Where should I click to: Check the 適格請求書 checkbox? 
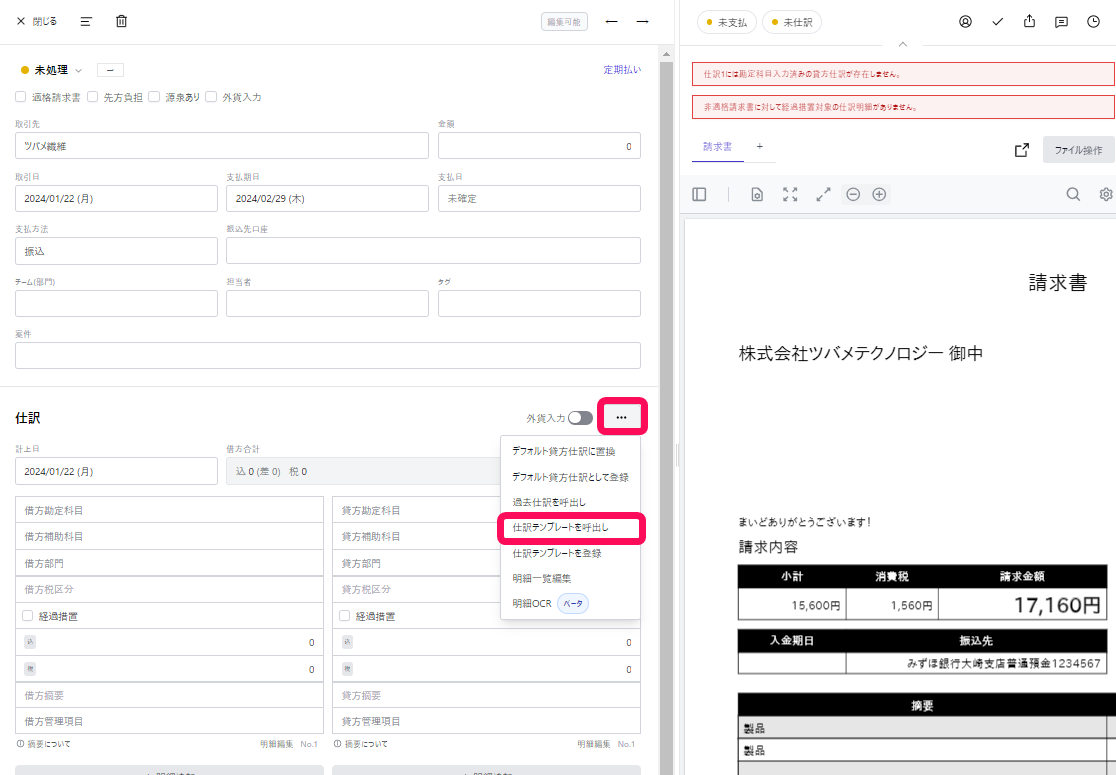tap(21, 97)
